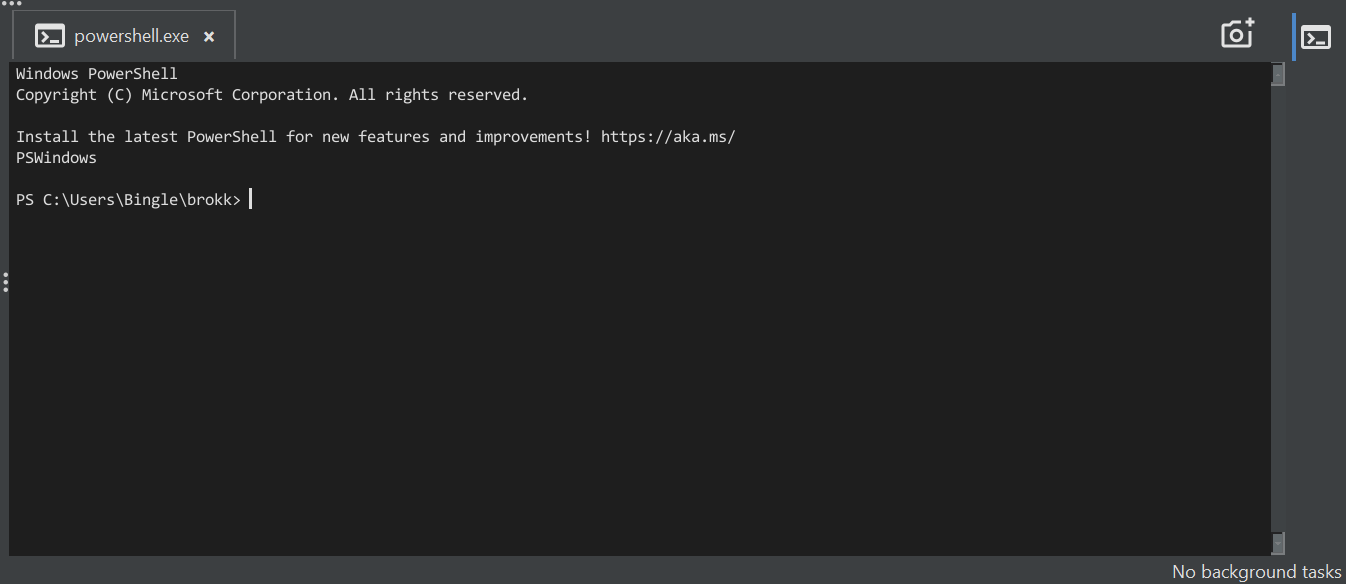The image size is (1346, 584).
Task: Click the camera-plus capture icon
Action: click(1237, 34)
